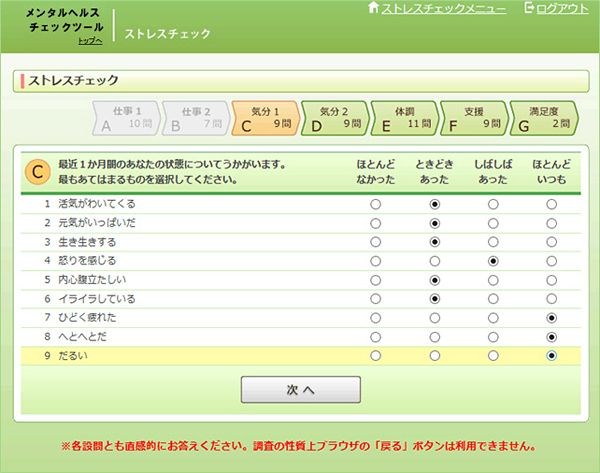Select ときどきあった for 怒りを感じる

(x=435, y=261)
